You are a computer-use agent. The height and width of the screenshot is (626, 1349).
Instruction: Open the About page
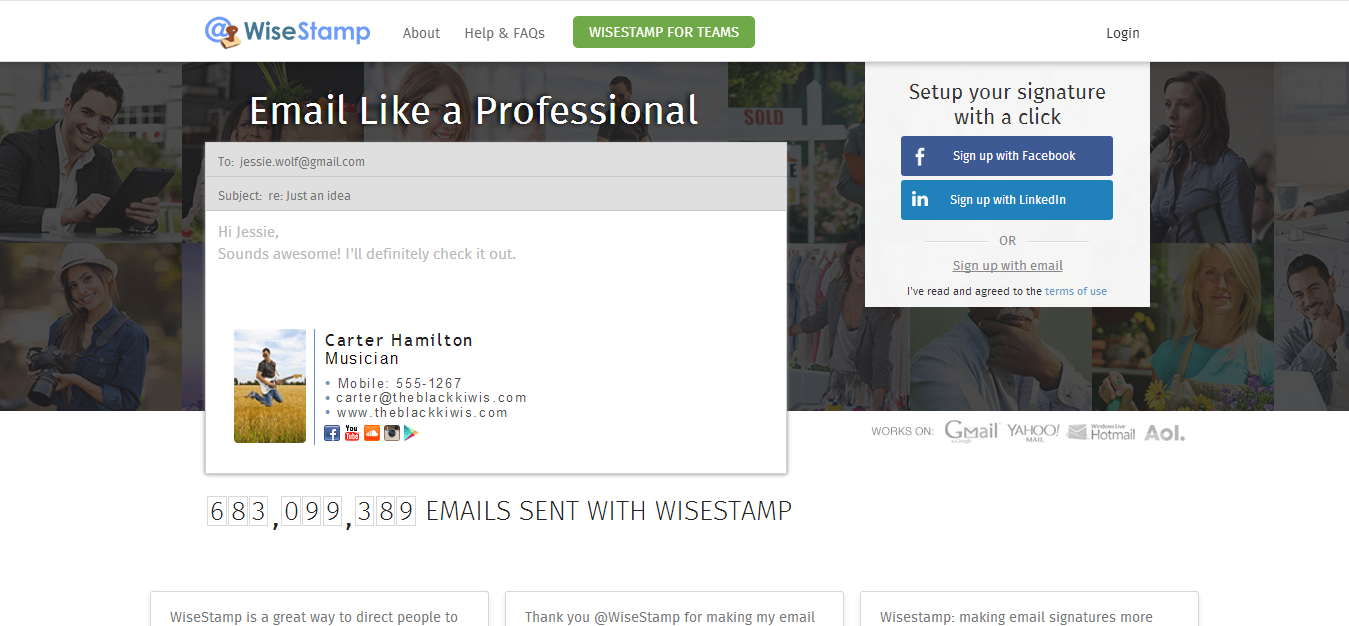pos(421,33)
